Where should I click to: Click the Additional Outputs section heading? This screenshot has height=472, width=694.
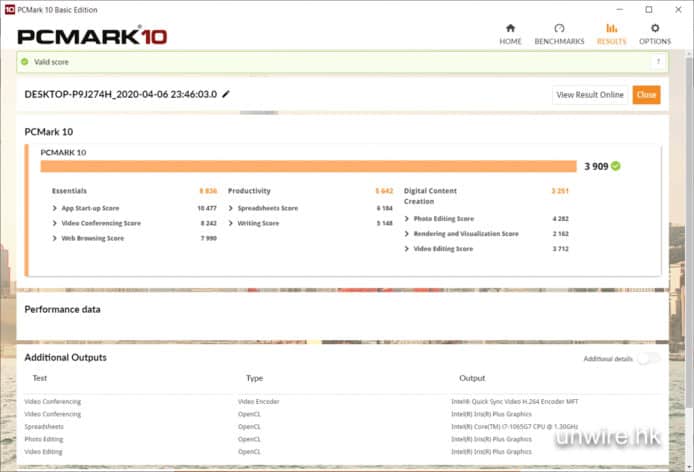[66, 357]
